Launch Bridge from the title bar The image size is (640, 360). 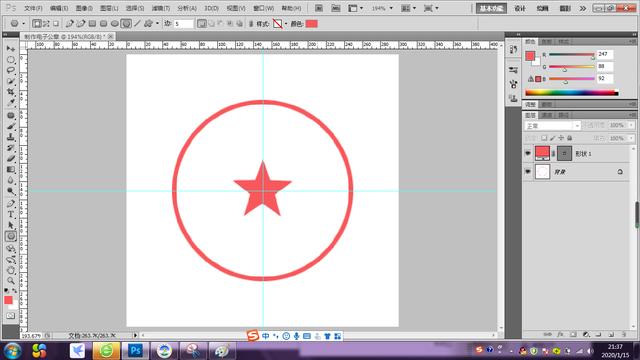(x=319, y=8)
